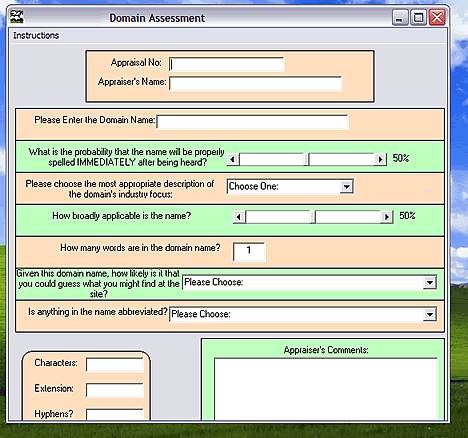Click the domain name entry field
468x438 pixels.
pos(252,122)
